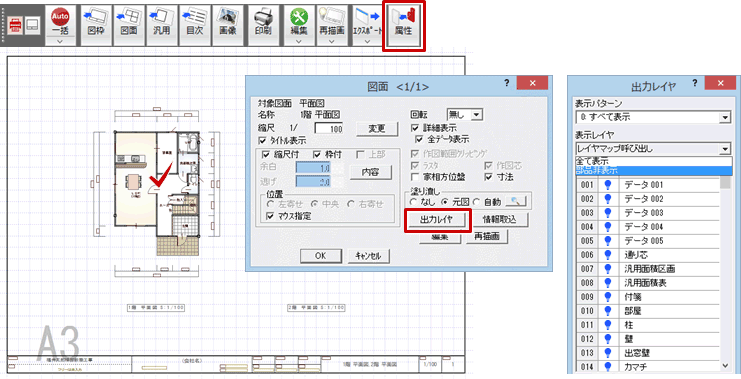Click the 出力レイヤ button
The height and width of the screenshot is (379, 741).
pos(436,219)
